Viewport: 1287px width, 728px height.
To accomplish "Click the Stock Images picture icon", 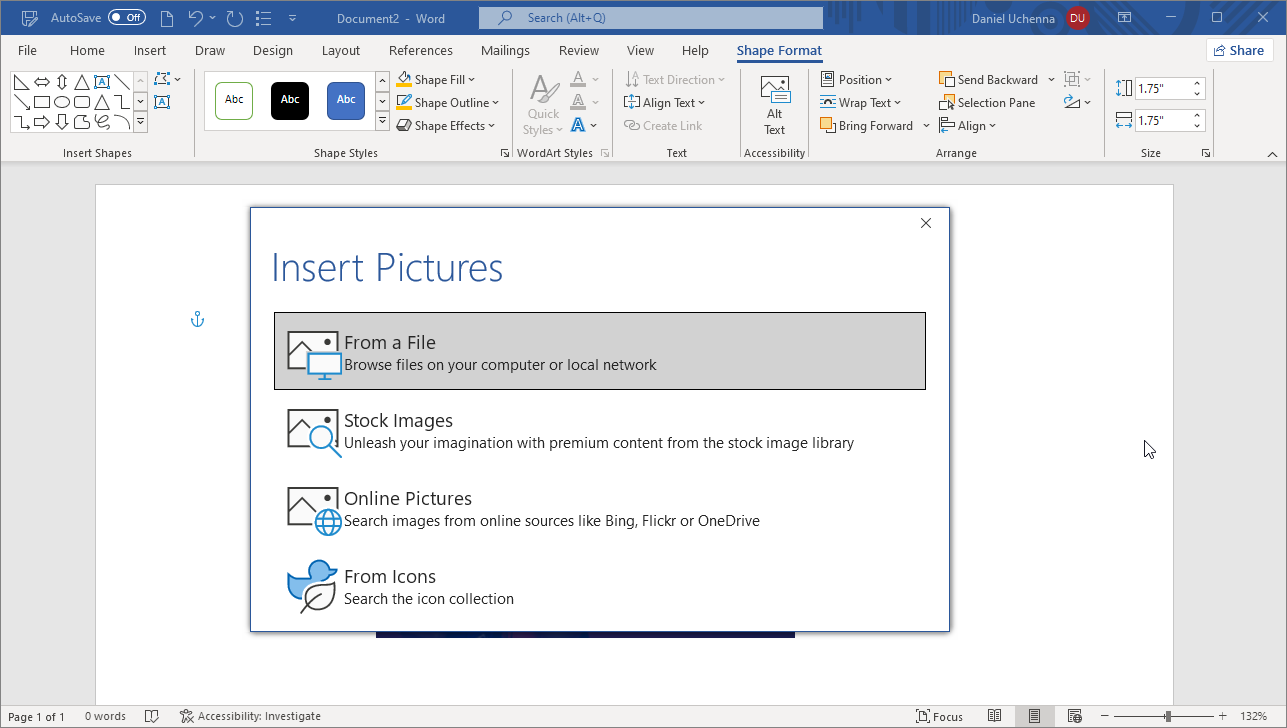I will coord(313,431).
